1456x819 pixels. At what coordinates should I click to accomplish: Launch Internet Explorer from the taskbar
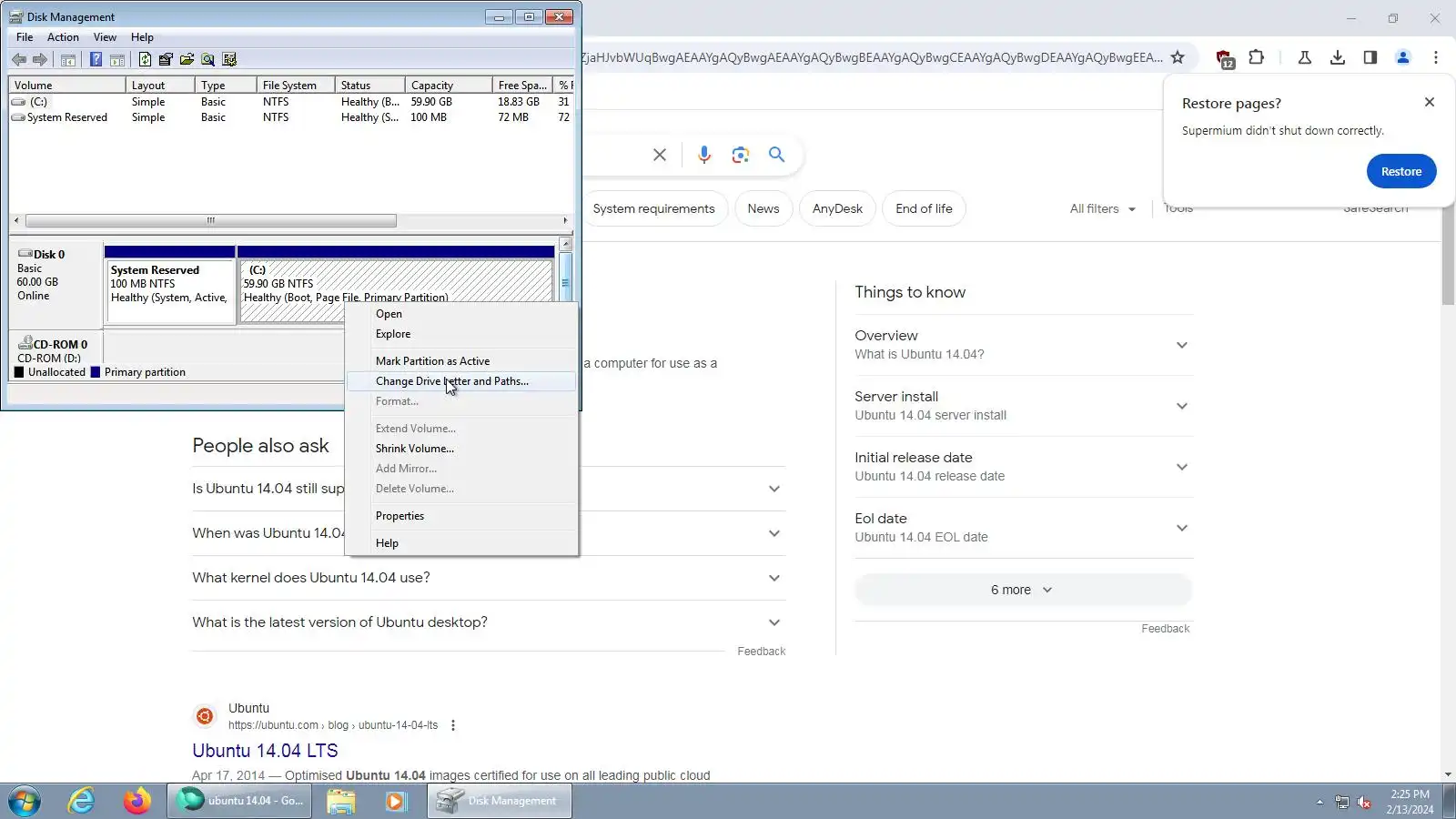click(x=82, y=801)
